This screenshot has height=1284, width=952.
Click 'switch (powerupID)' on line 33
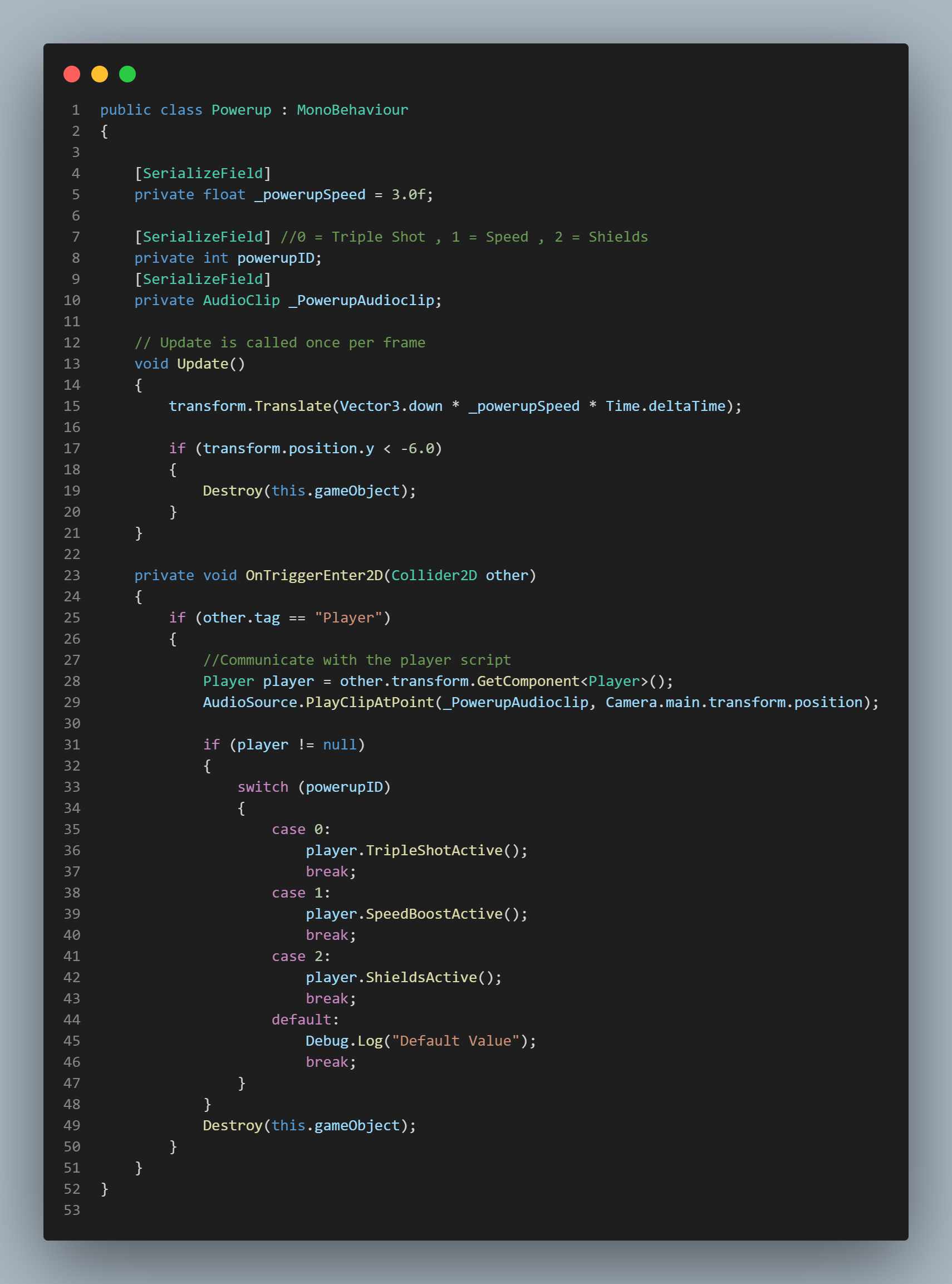tap(314, 787)
